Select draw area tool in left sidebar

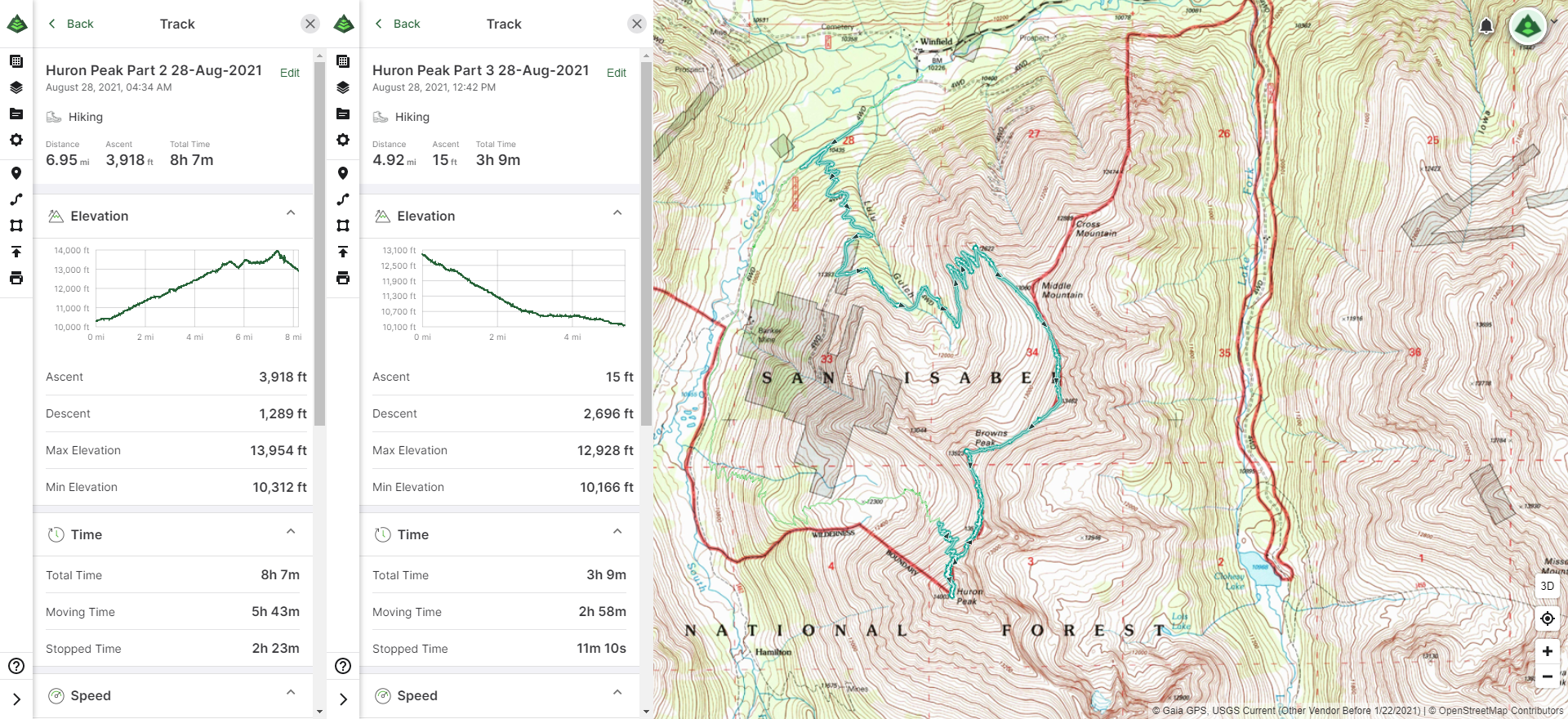point(16,226)
